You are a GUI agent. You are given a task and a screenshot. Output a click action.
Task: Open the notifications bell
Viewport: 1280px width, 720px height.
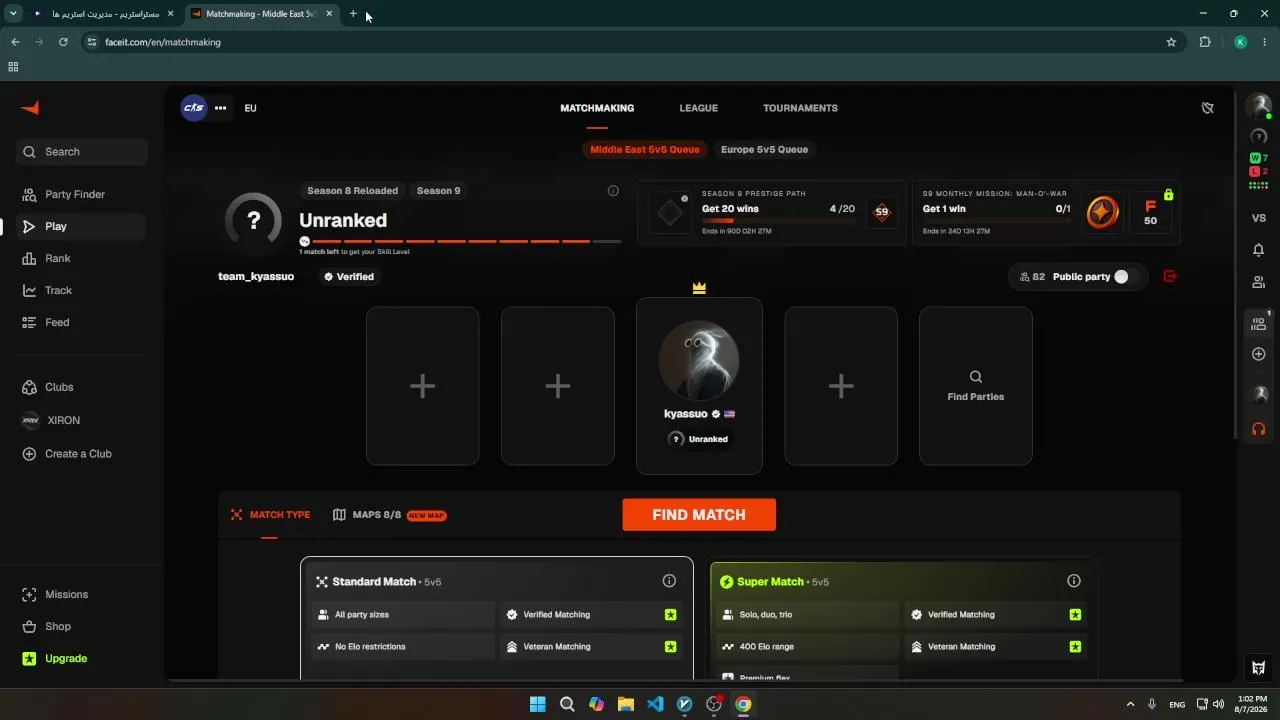pos(1259,250)
